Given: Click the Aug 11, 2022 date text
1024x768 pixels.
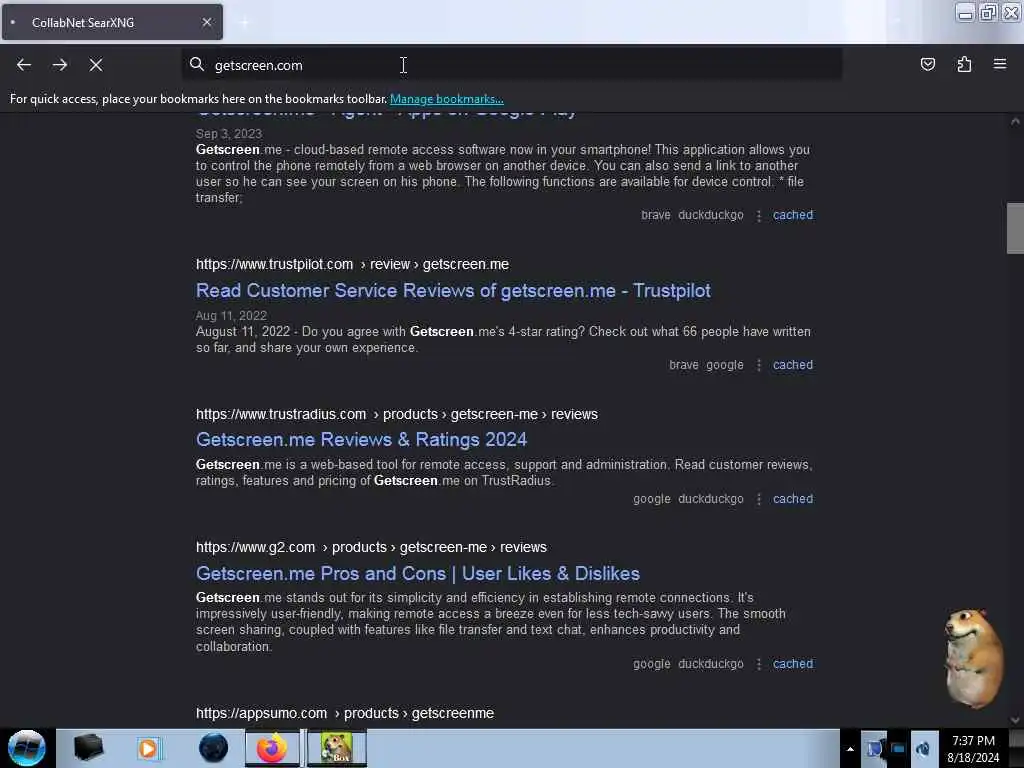Looking at the screenshot, I should coord(231,315).
